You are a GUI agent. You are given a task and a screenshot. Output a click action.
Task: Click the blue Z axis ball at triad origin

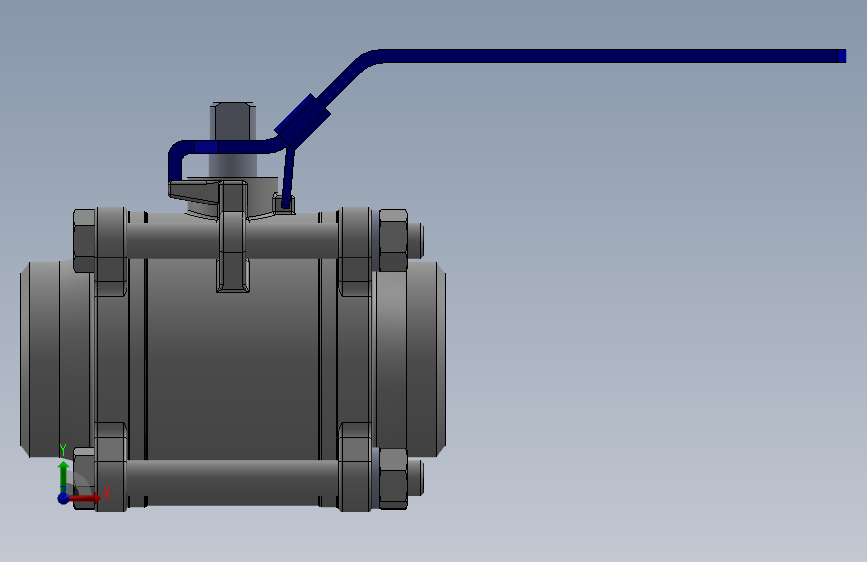click(x=64, y=498)
